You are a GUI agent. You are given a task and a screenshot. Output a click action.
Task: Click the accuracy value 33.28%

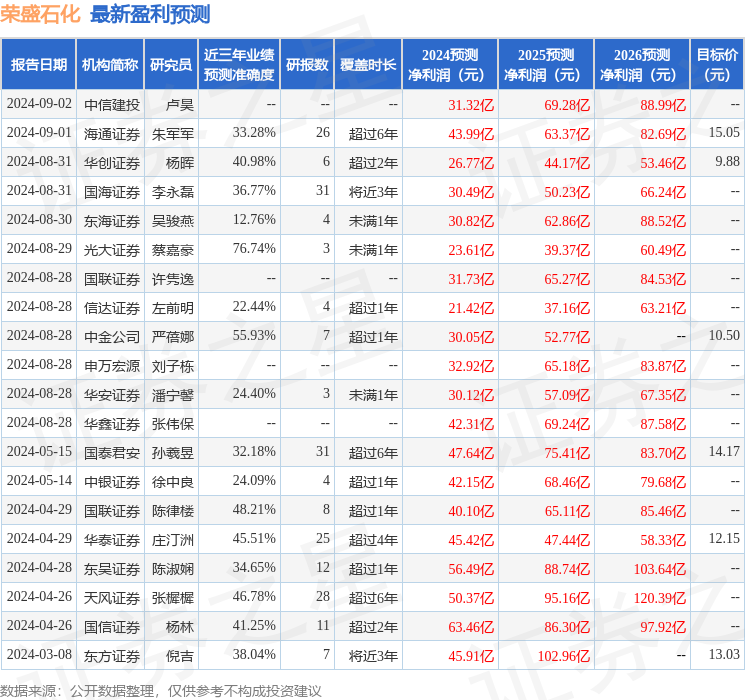click(254, 133)
